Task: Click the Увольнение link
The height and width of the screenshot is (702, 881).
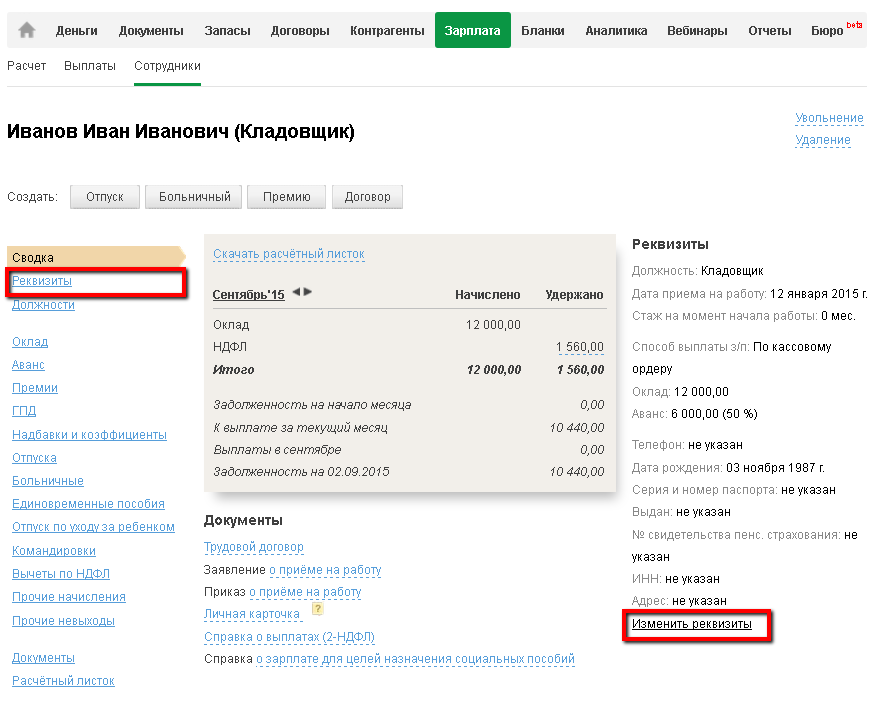Action: 829,118
